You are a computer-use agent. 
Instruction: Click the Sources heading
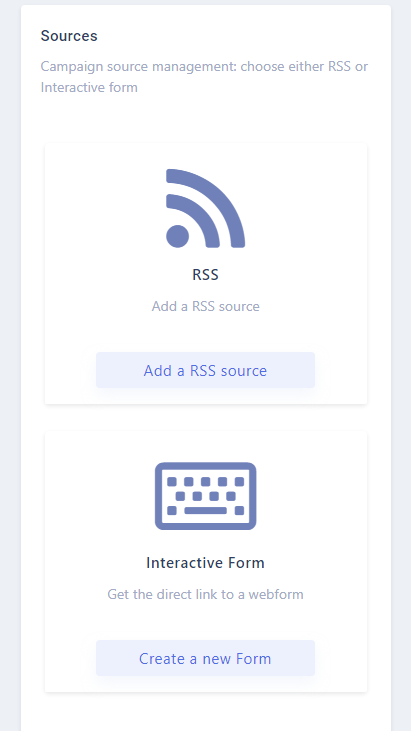click(x=69, y=36)
